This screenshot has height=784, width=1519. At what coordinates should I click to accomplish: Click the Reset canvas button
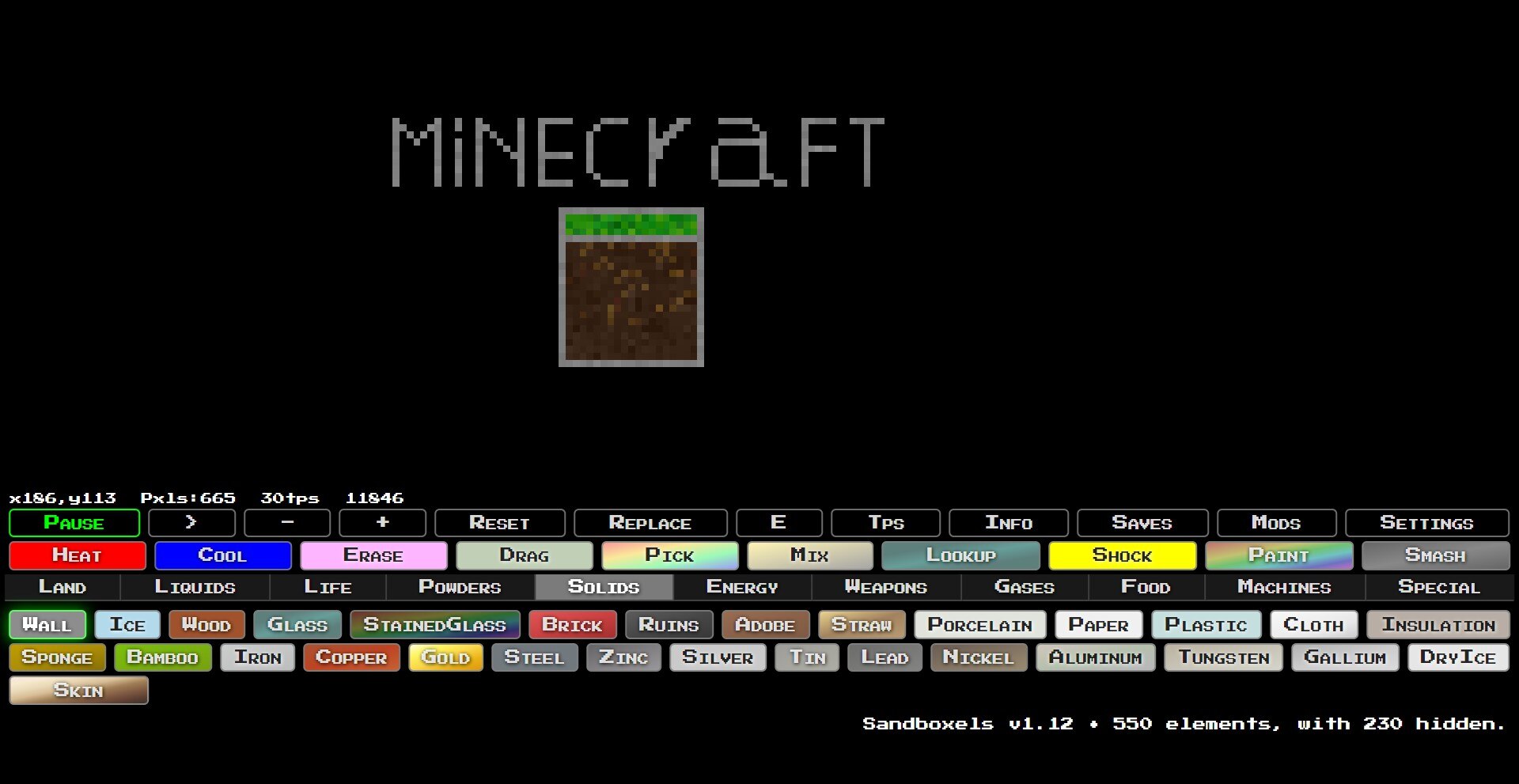tap(499, 523)
